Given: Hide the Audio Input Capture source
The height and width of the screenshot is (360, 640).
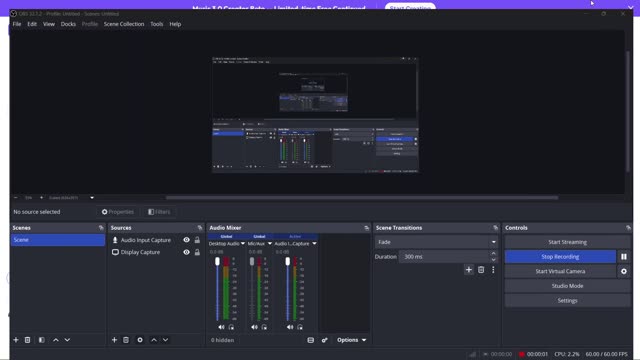Looking at the screenshot, I should coord(187,240).
